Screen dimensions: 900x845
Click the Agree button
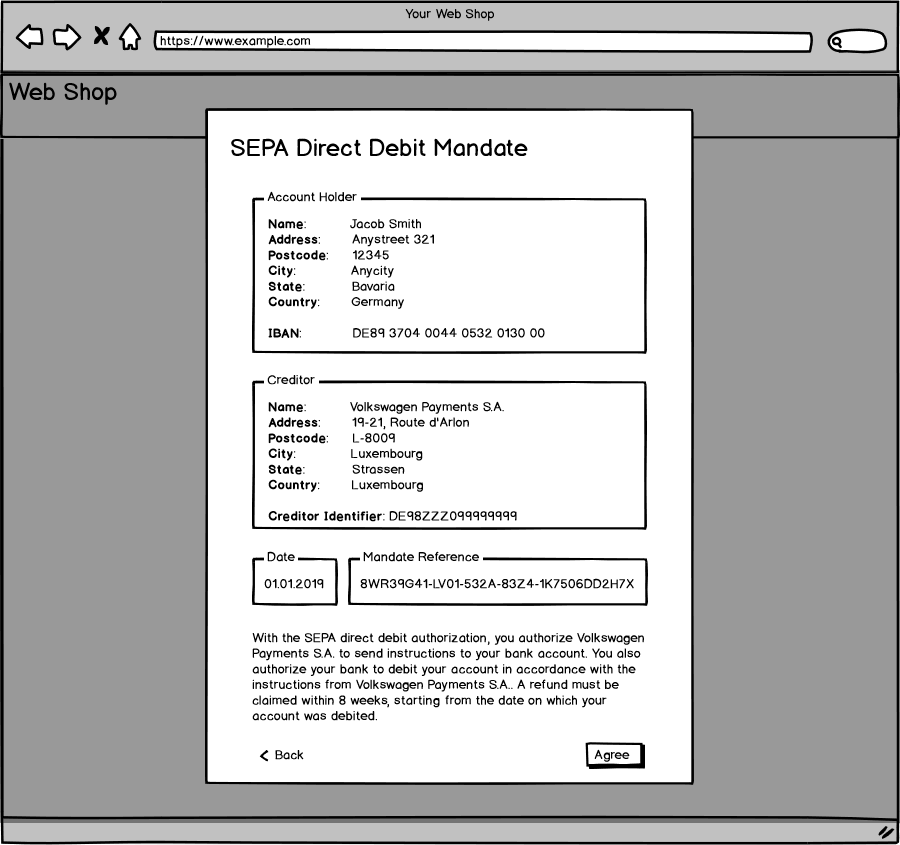615,755
